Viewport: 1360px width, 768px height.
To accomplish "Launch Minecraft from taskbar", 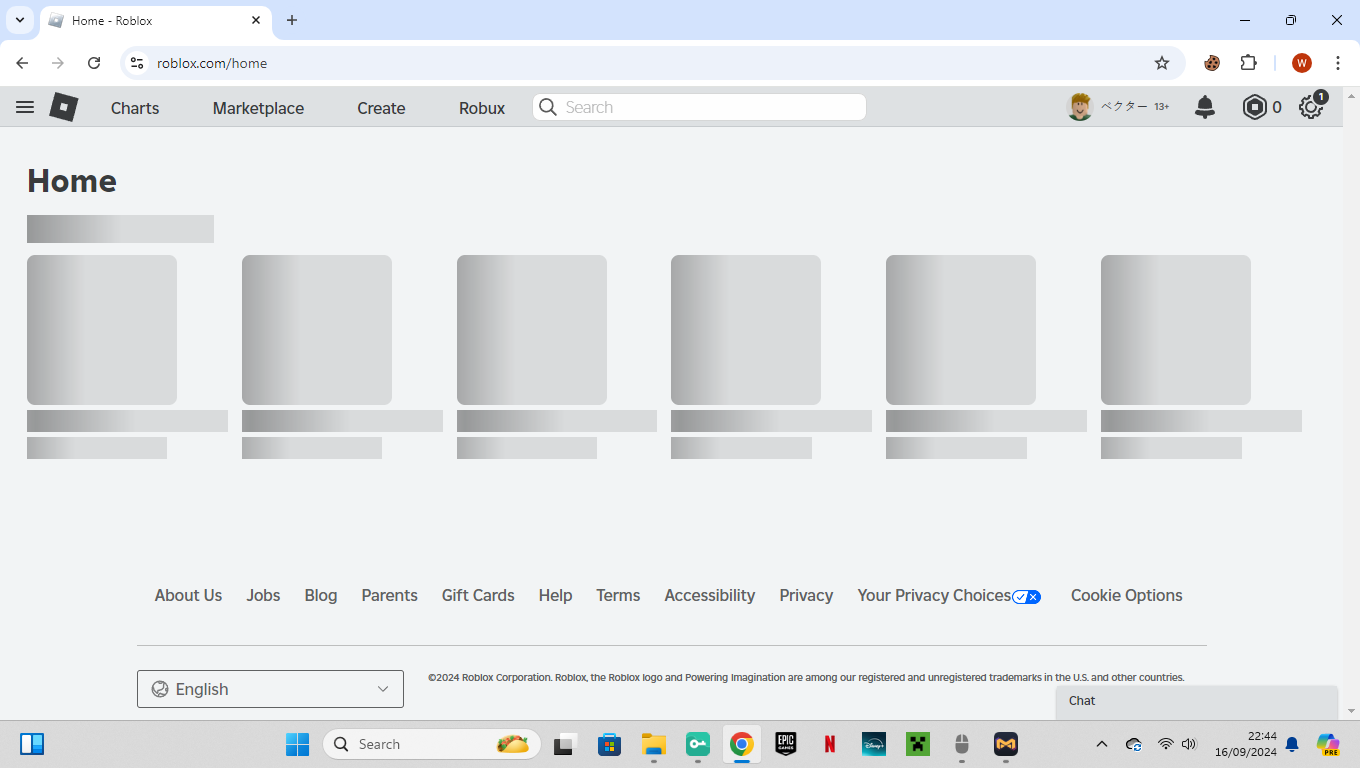I will (x=918, y=744).
